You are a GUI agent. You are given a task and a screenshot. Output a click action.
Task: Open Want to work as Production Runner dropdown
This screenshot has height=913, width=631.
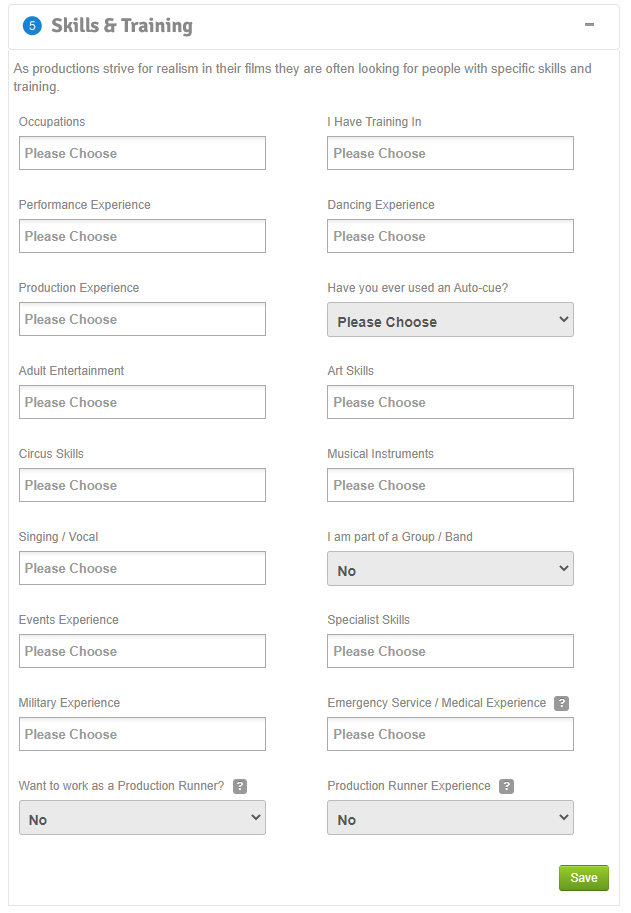coord(142,818)
